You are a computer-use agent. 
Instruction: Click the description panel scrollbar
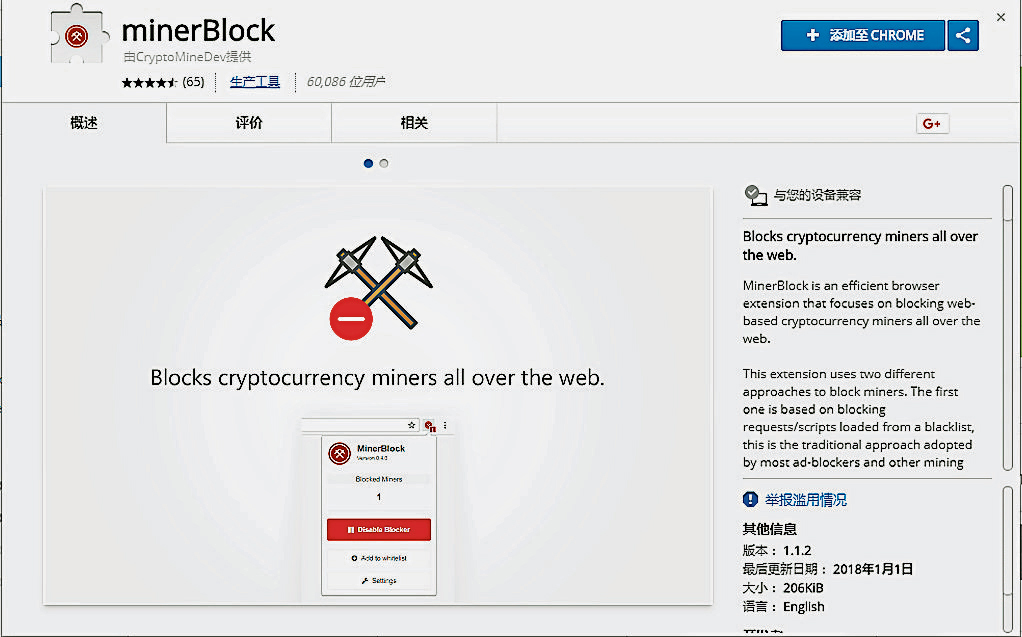pos(1007,330)
